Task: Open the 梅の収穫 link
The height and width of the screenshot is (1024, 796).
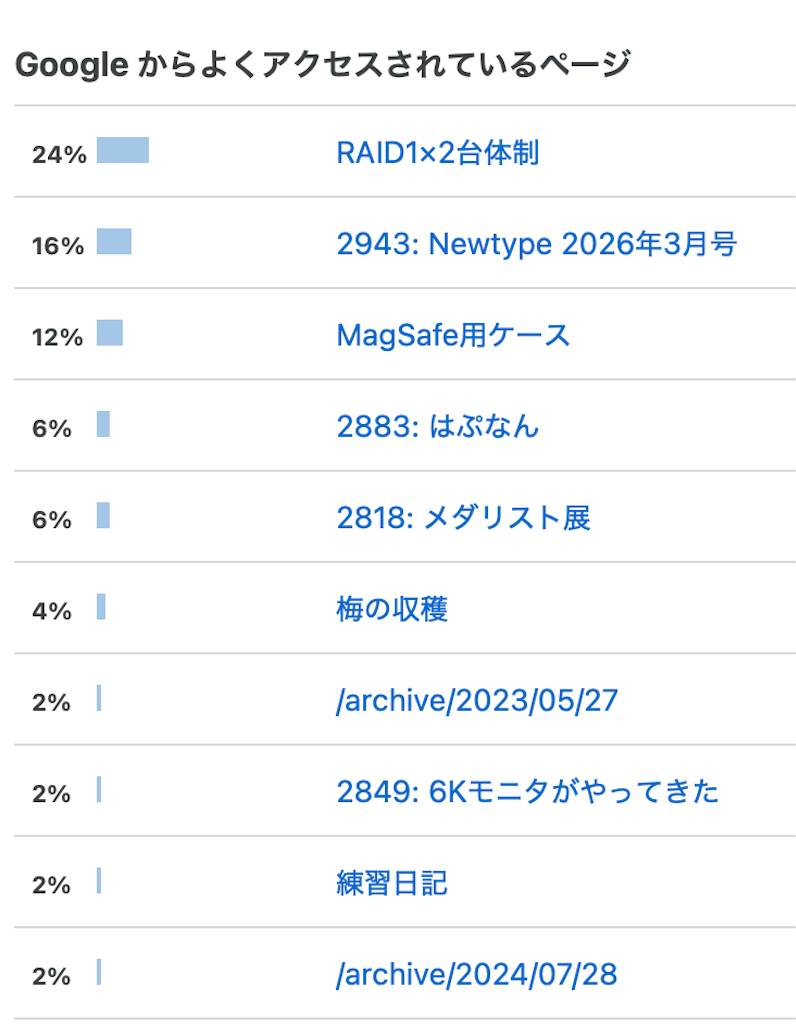Action: pos(392,610)
